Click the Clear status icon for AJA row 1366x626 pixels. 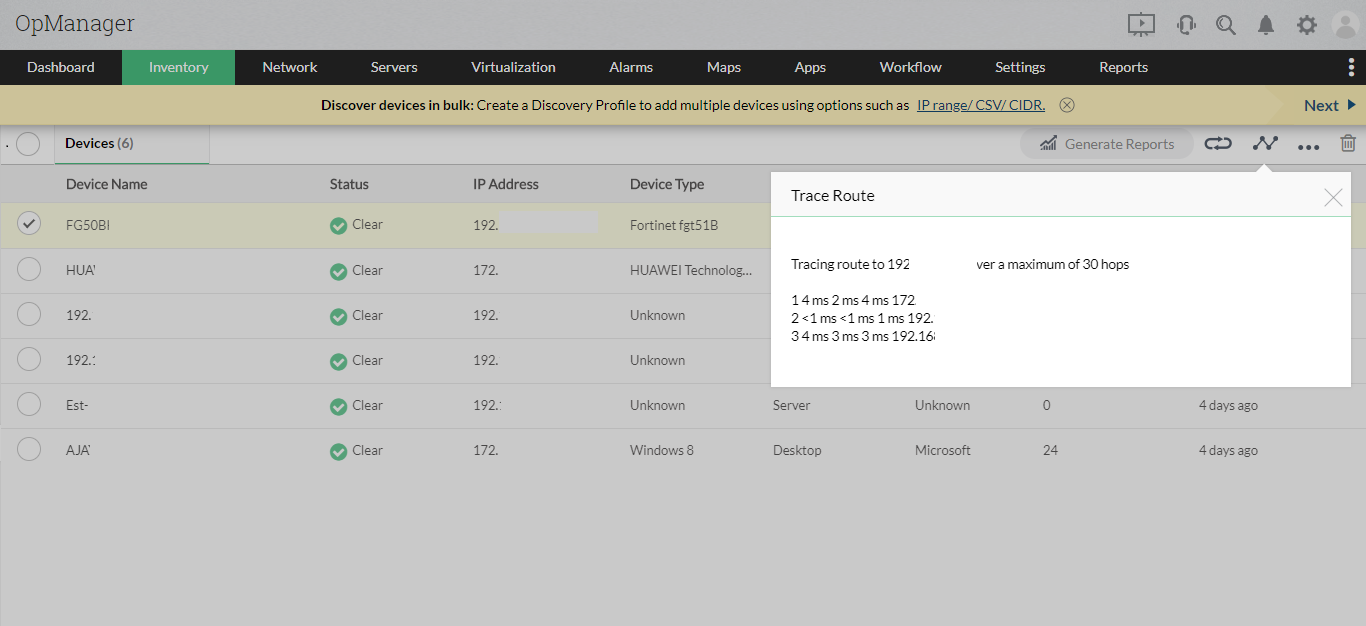pyautogui.click(x=338, y=452)
